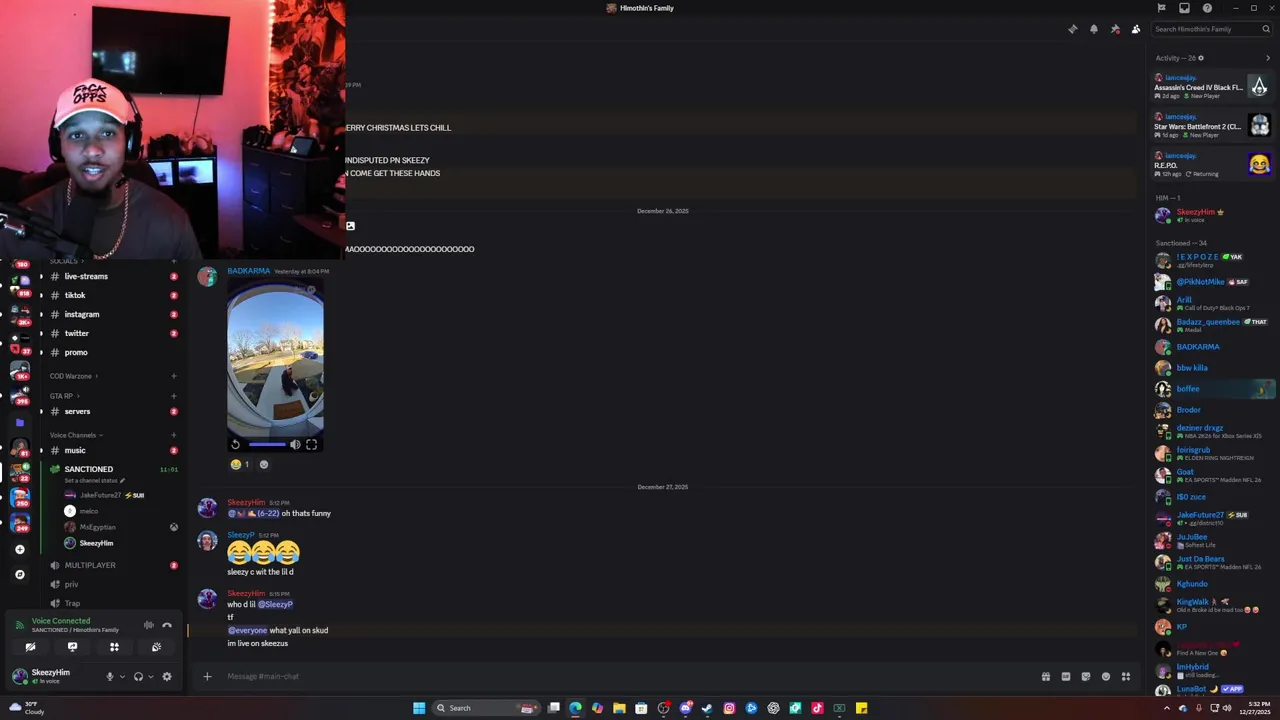Select SANCTIONED voice channel

[x=89, y=469]
